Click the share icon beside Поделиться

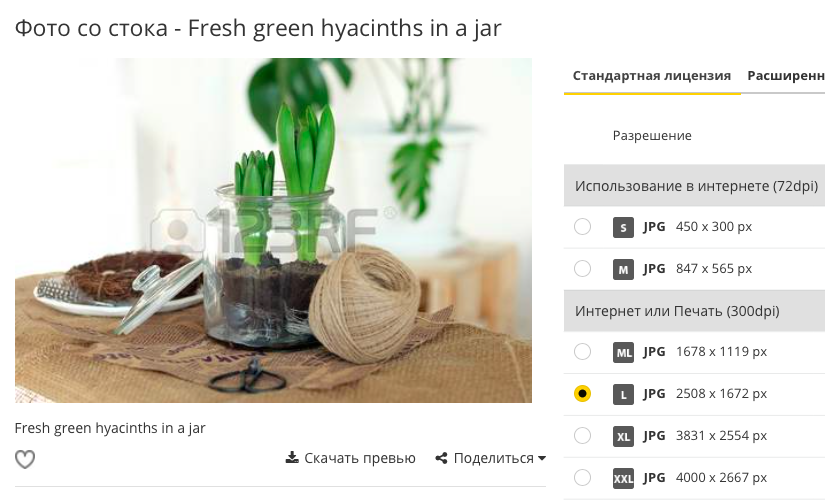point(441,458)
